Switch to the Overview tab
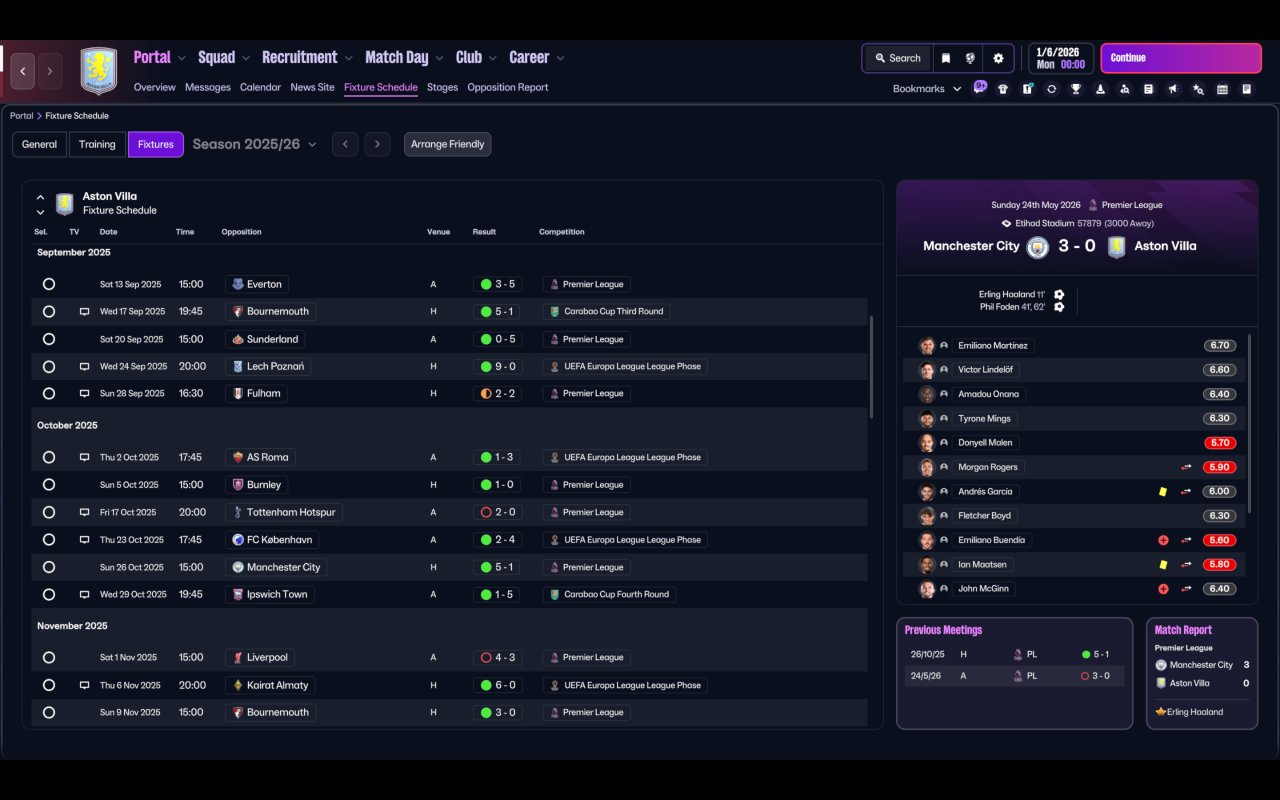Screen dimensions: 1280x800 tap(155, 87)
